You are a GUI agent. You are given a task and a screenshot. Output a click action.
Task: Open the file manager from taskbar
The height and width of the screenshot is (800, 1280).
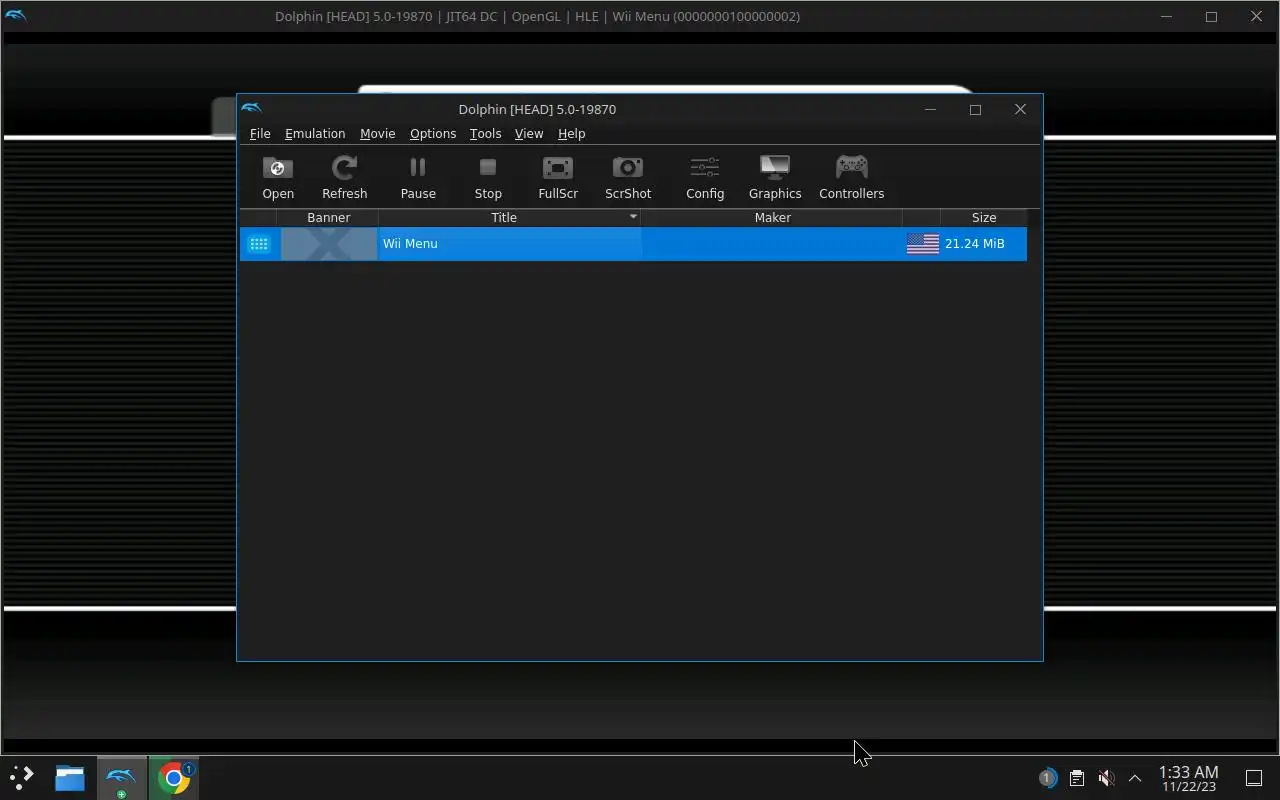click(x=70, y=777)
